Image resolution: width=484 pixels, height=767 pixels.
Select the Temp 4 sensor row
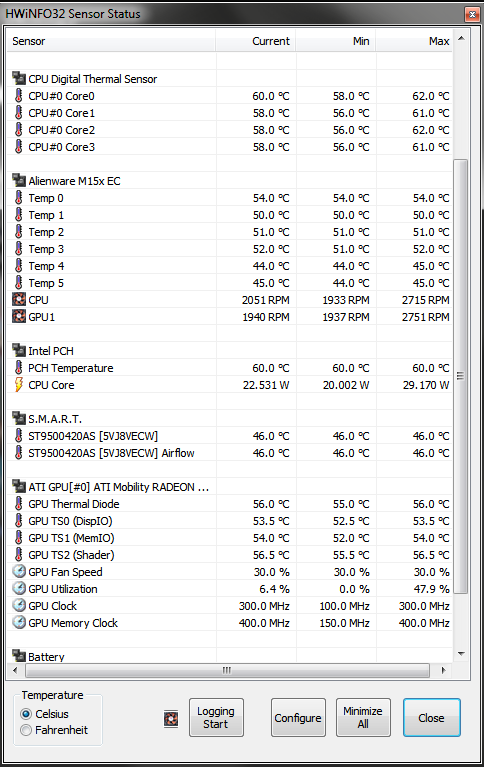(230, 266)
